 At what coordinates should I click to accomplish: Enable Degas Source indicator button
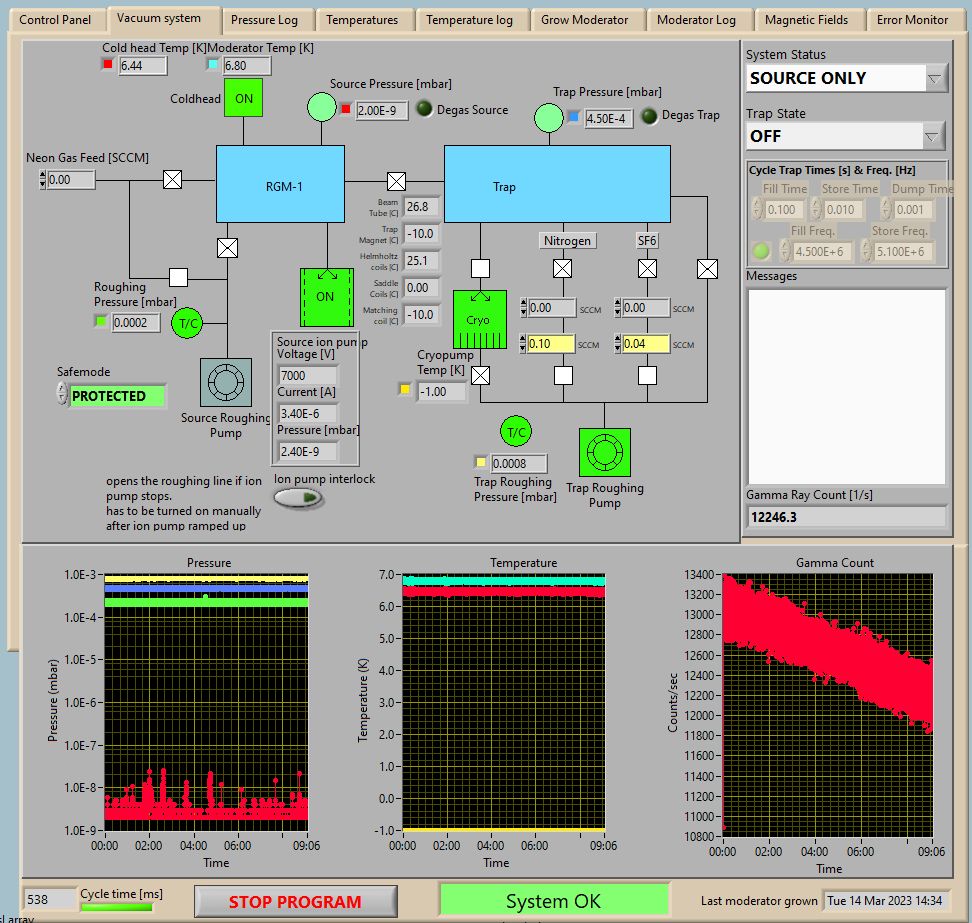click(424, 110)
